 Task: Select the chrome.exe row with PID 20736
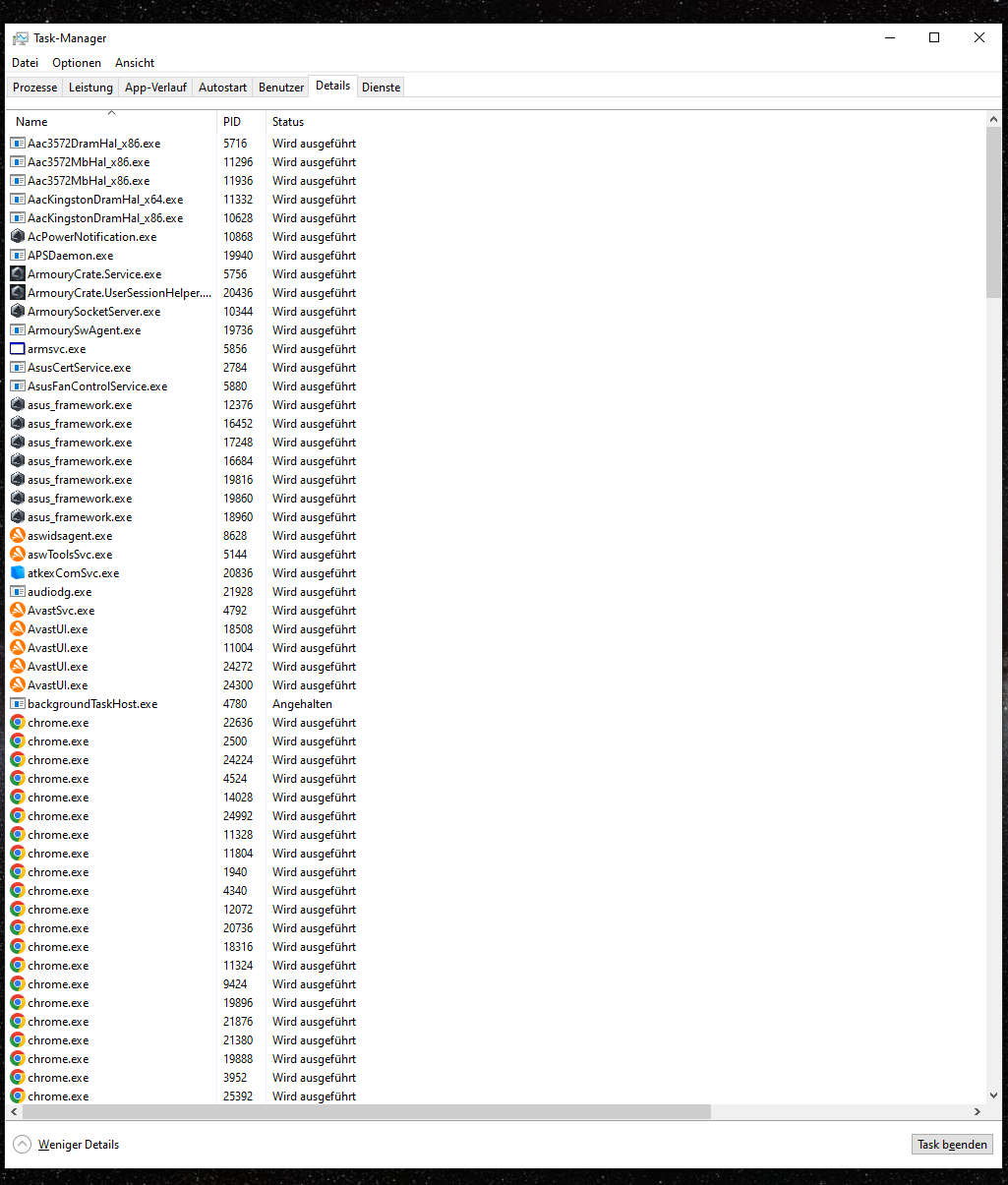click(x=496, y=928)
